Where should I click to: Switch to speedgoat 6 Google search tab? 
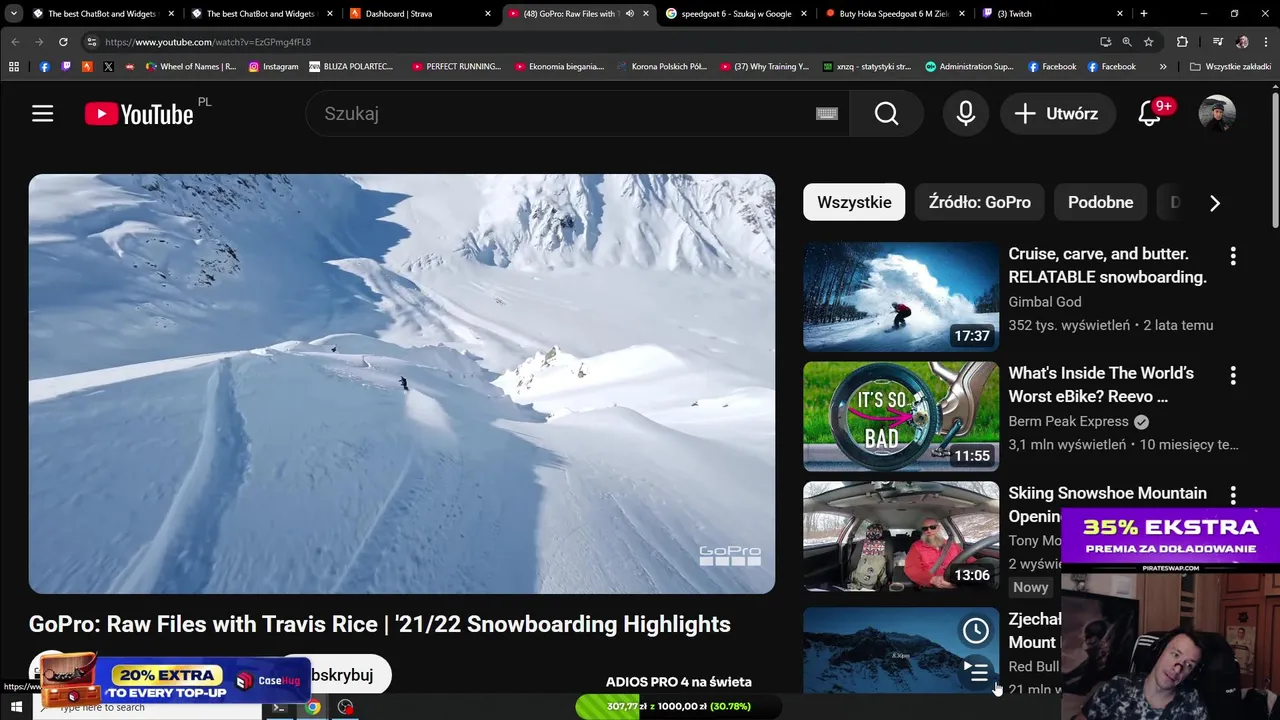(x=736, y=14)
